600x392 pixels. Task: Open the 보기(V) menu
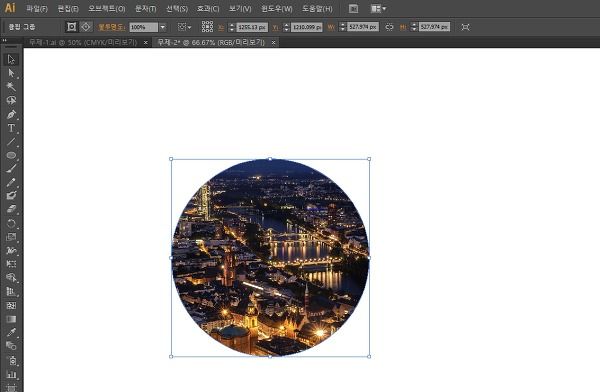coord(240,8)
